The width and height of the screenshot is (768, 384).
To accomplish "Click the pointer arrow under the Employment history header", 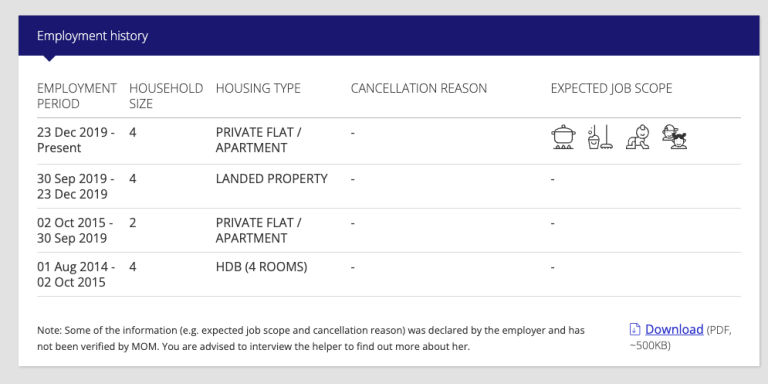I will [49, 58].
